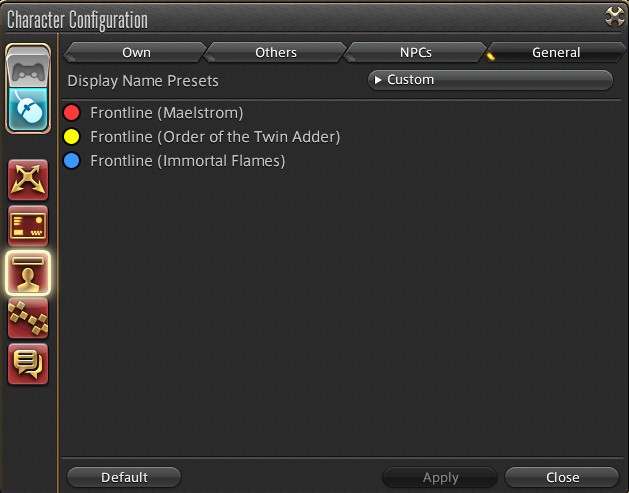This screenshot has height=493, width=629.
Task: Switch to the Own tab
Action: point(136,53)
